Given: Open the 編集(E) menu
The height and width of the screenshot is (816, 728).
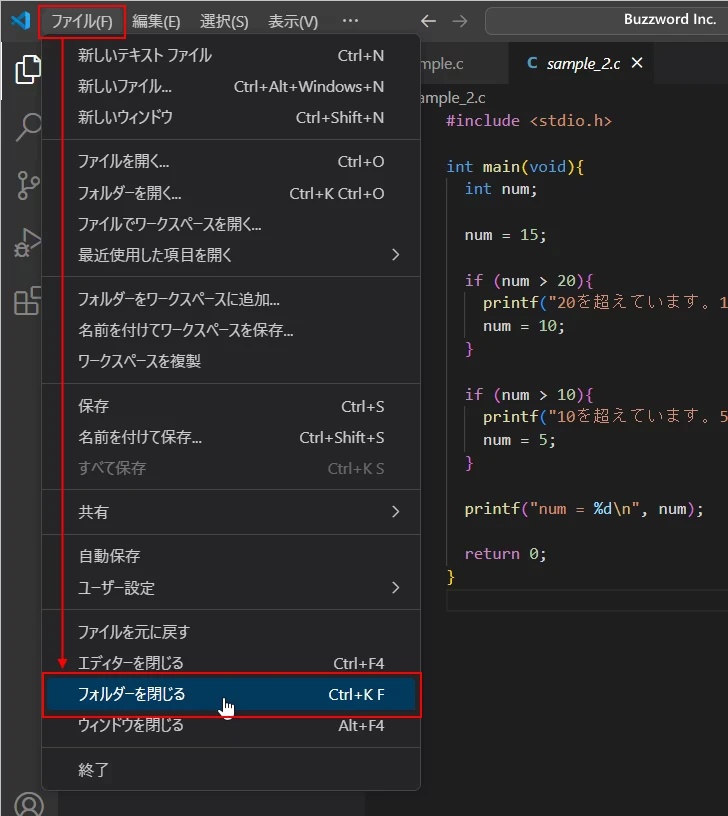Looking at the screenshot, I should (x=156, y=21).
